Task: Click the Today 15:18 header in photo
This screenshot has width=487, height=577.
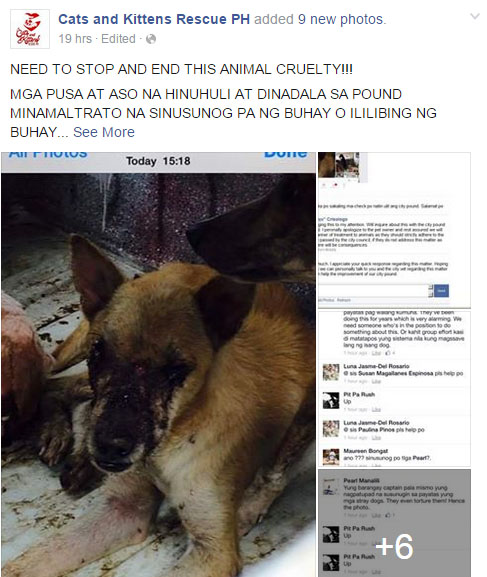Action: click(x=158, y=161)
